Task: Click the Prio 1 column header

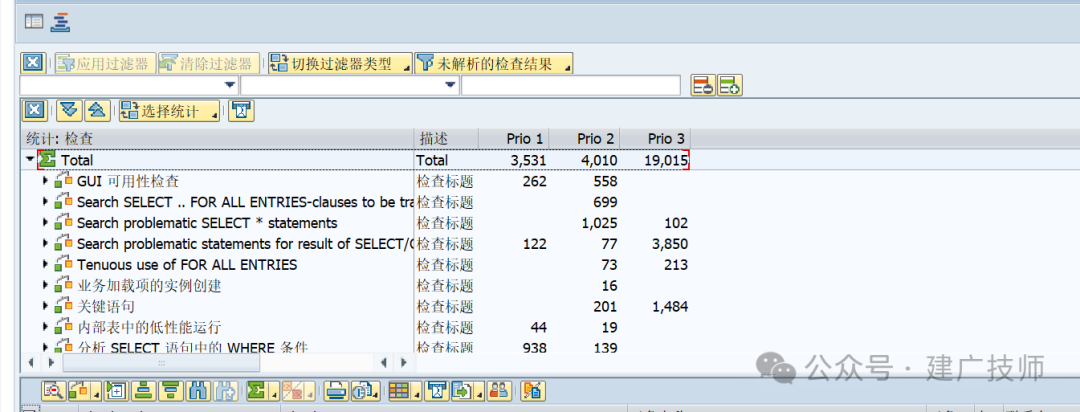Action: pyautogui.click(x=515, y=138)
